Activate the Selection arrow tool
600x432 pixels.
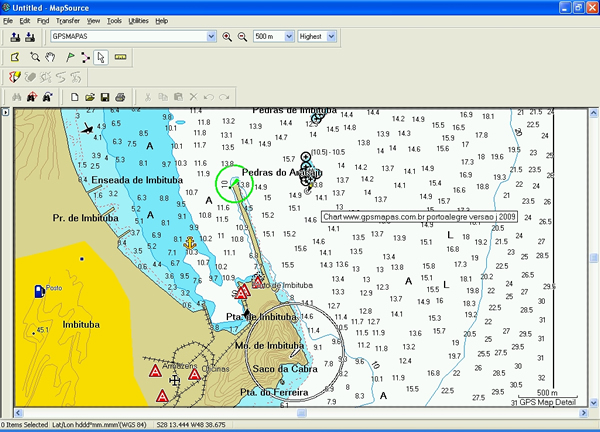coord(101,57)
